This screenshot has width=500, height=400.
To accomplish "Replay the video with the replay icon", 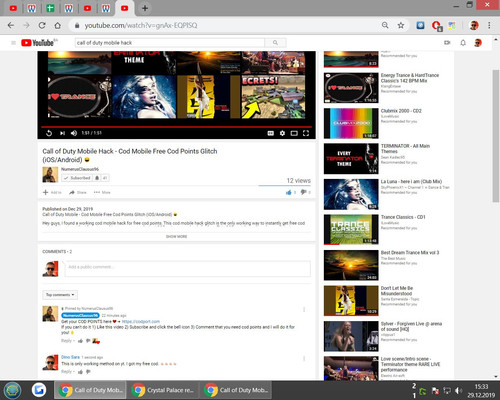I will pyautogui.click(x=49, y=133).
